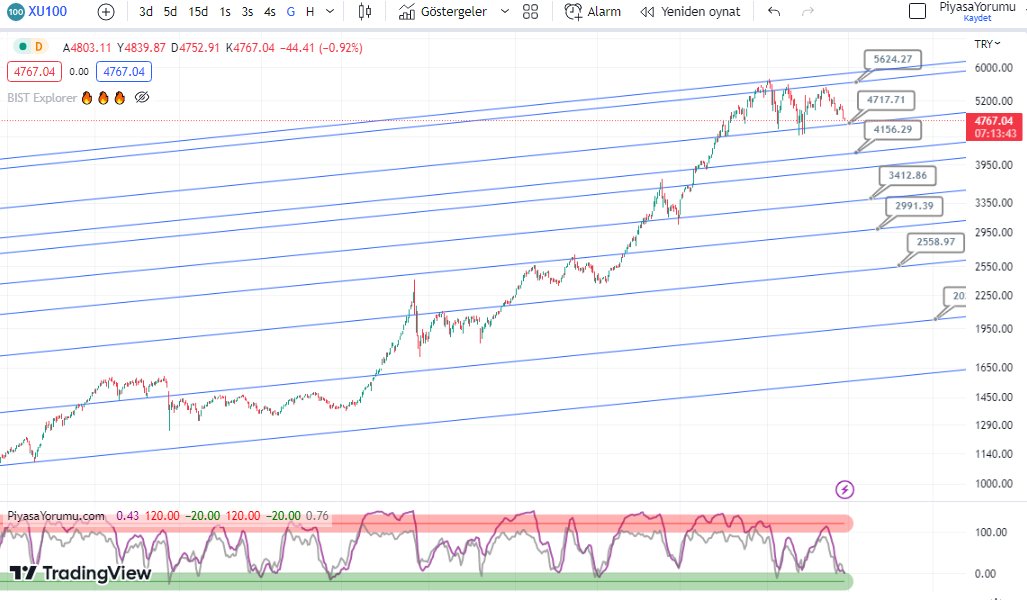Screen dimensions: 1027x600
Task: Undo the last chart action
Action: click(x=774, y=12)
